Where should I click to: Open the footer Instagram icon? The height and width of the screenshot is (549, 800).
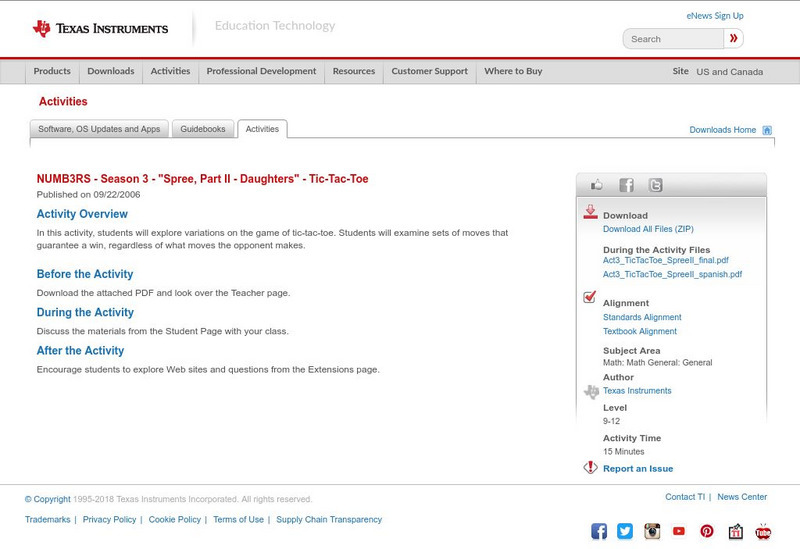tap(652, 531)
